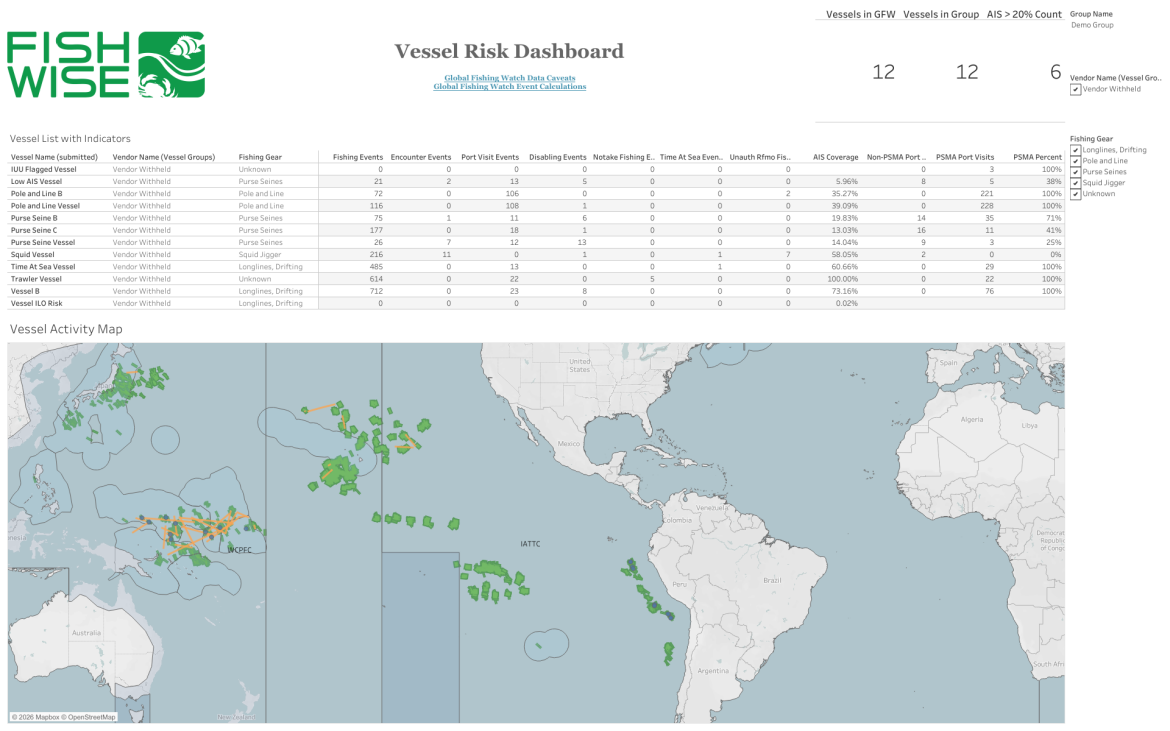Click the Trawler Vessel row name

click(x=39, y=279)
